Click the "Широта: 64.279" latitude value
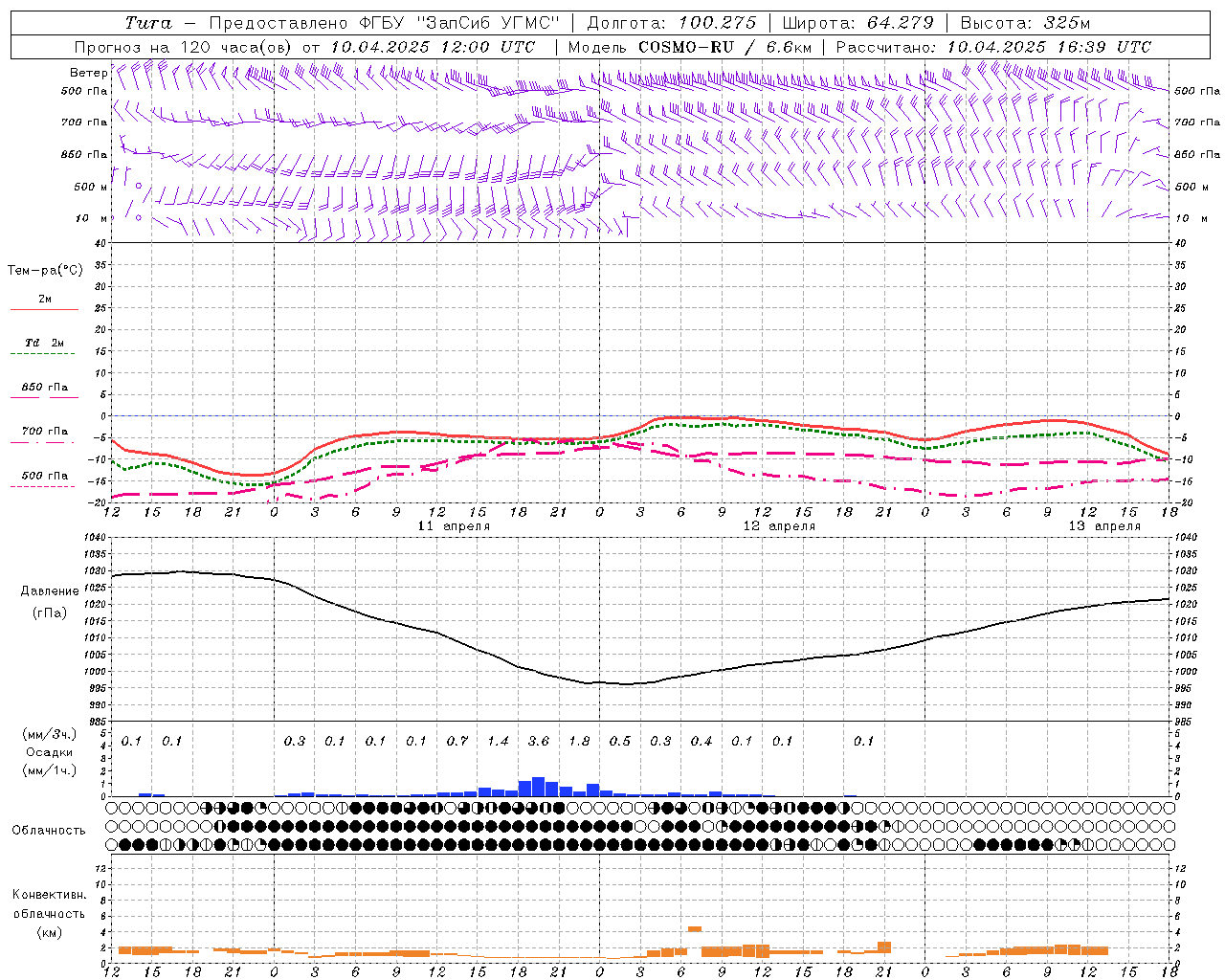1225x980 pixels. [x=857, y=23]
